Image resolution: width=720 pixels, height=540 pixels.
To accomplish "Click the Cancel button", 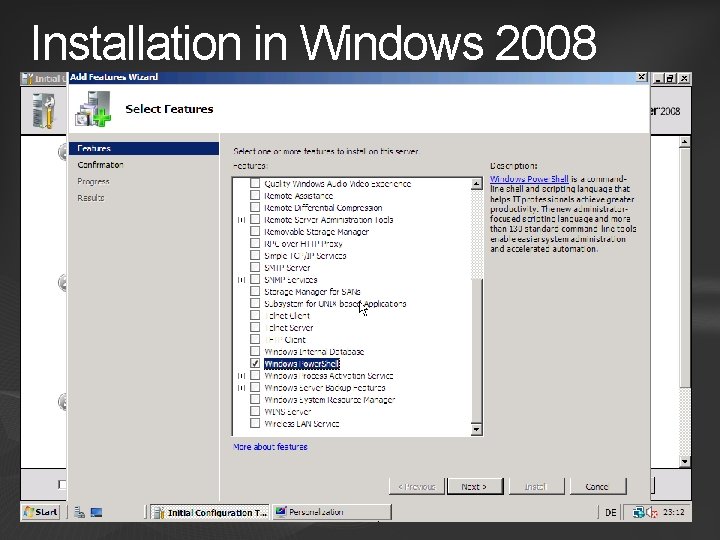I will 597,486.
